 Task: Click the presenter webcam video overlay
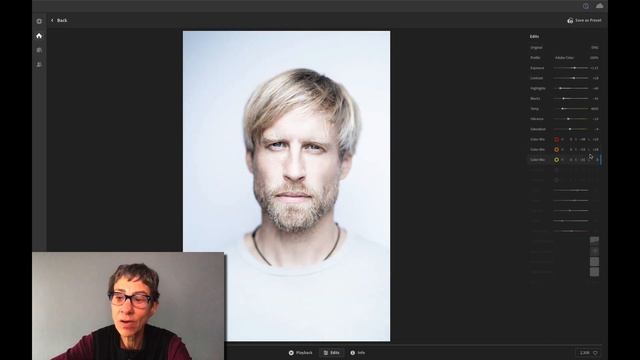pyautogui.click(x=128, y=306)
